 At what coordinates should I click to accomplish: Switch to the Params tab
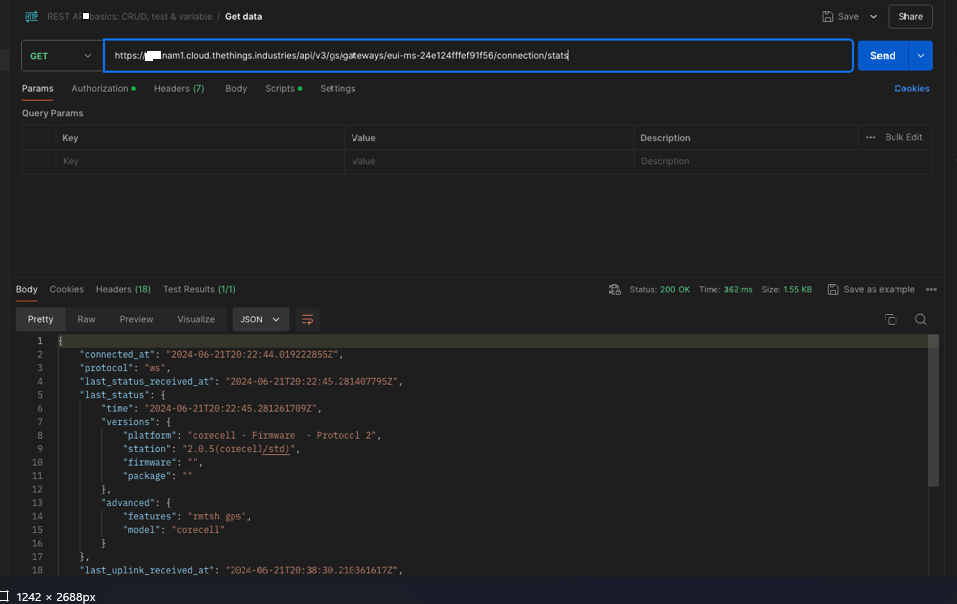(x=38, y=88)
